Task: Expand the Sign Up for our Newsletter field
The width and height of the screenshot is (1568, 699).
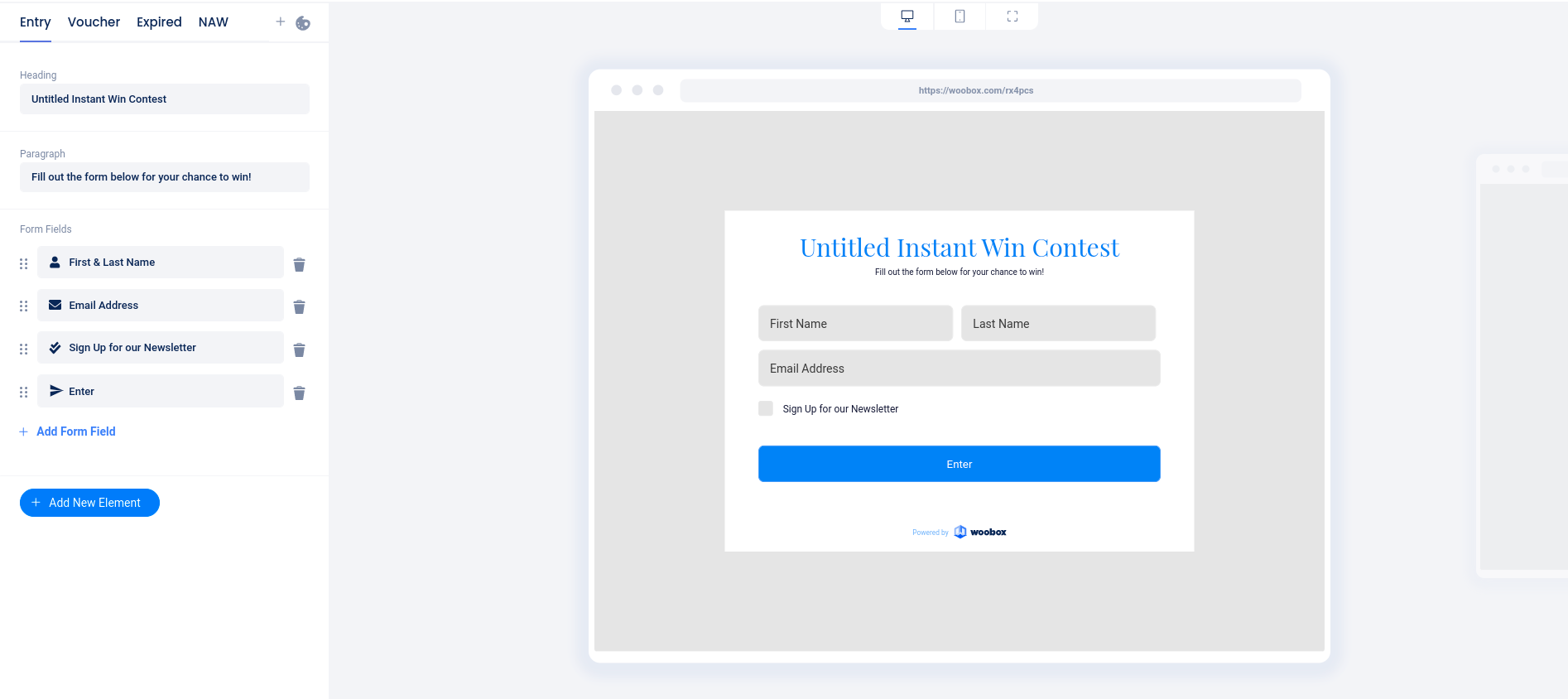Action: coord(161,348)
